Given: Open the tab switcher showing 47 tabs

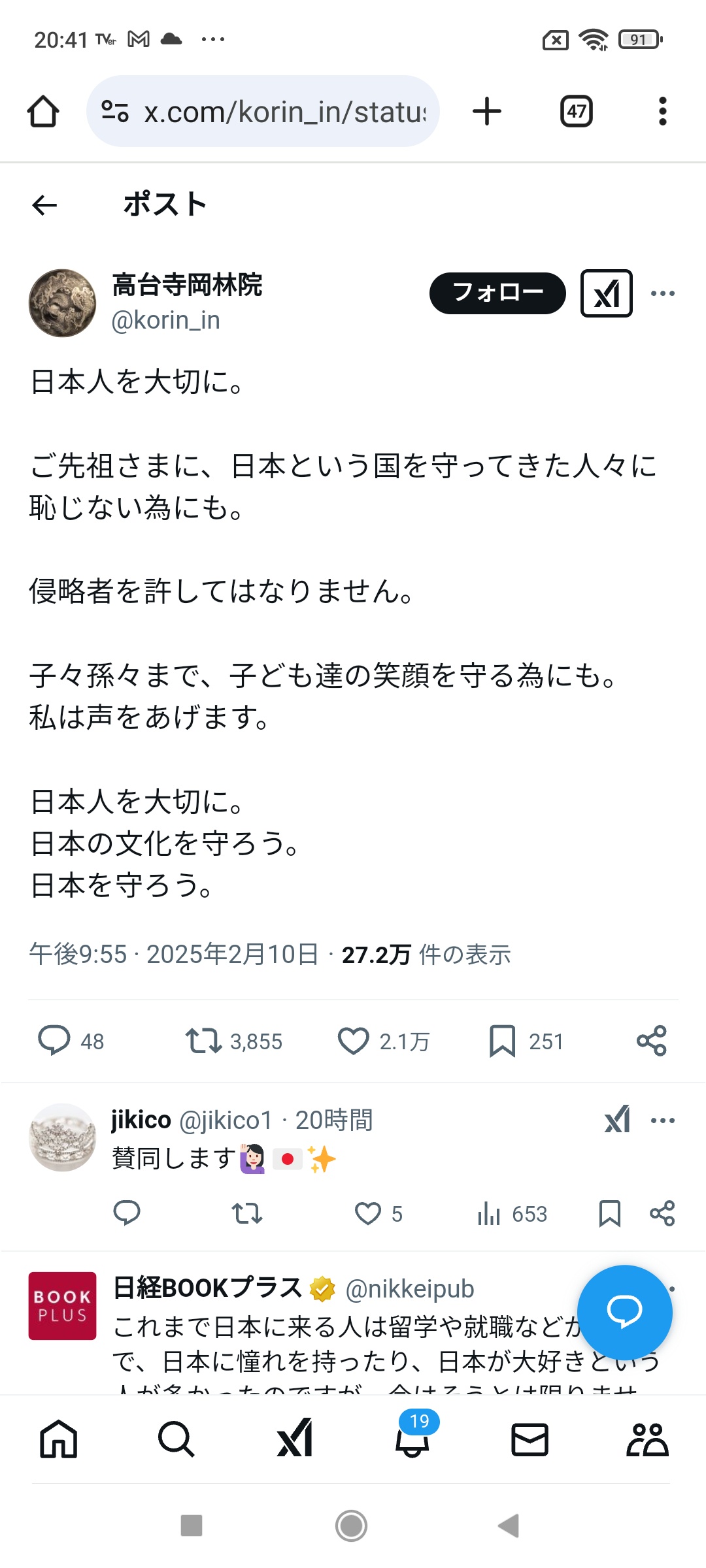Looking at the screenshot, I should pos(576,112).
